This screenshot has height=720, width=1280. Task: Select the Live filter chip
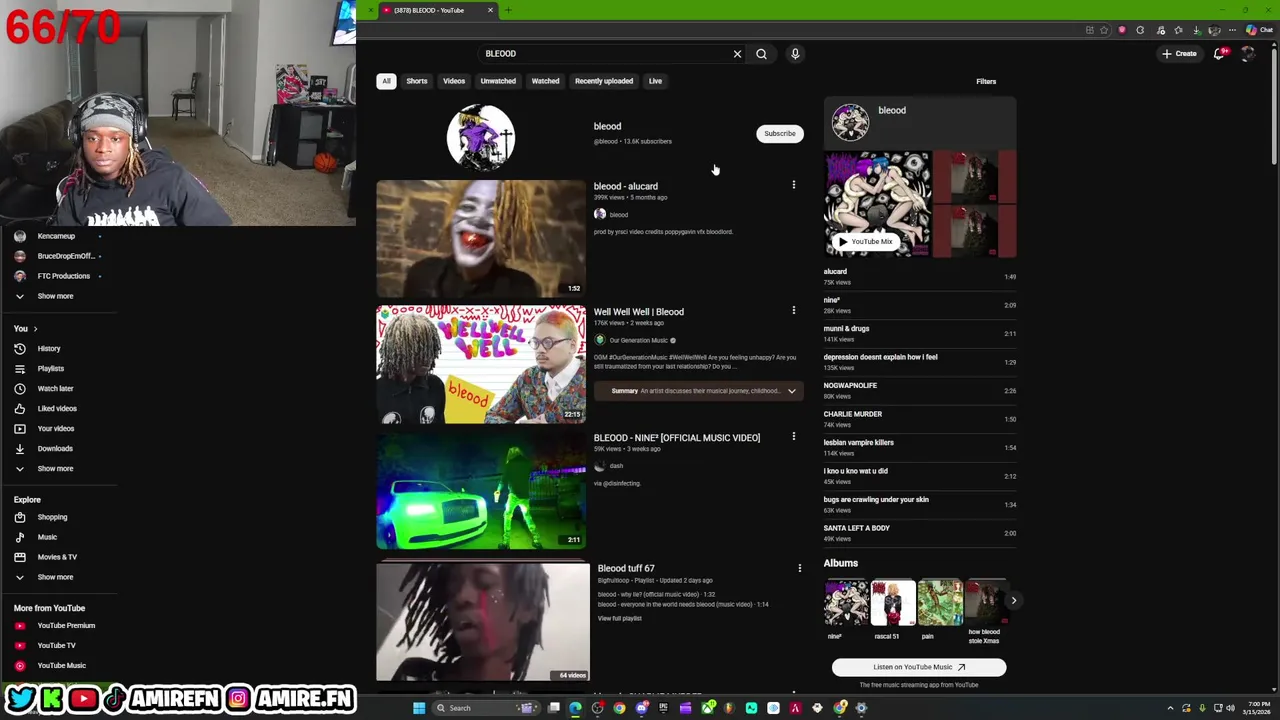(655, 81)
